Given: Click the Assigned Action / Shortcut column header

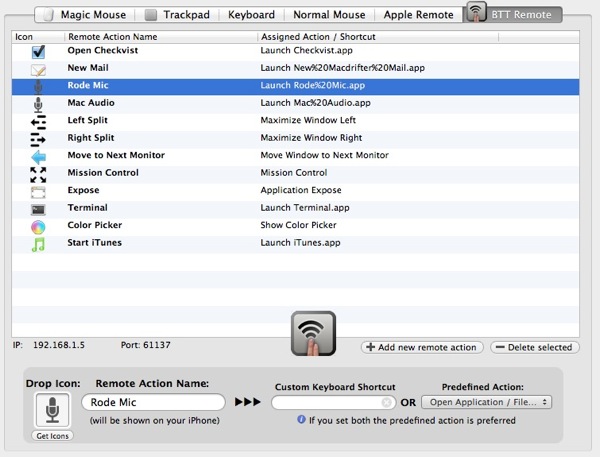Looking at the screenshot, I should [x=378, y=37].
